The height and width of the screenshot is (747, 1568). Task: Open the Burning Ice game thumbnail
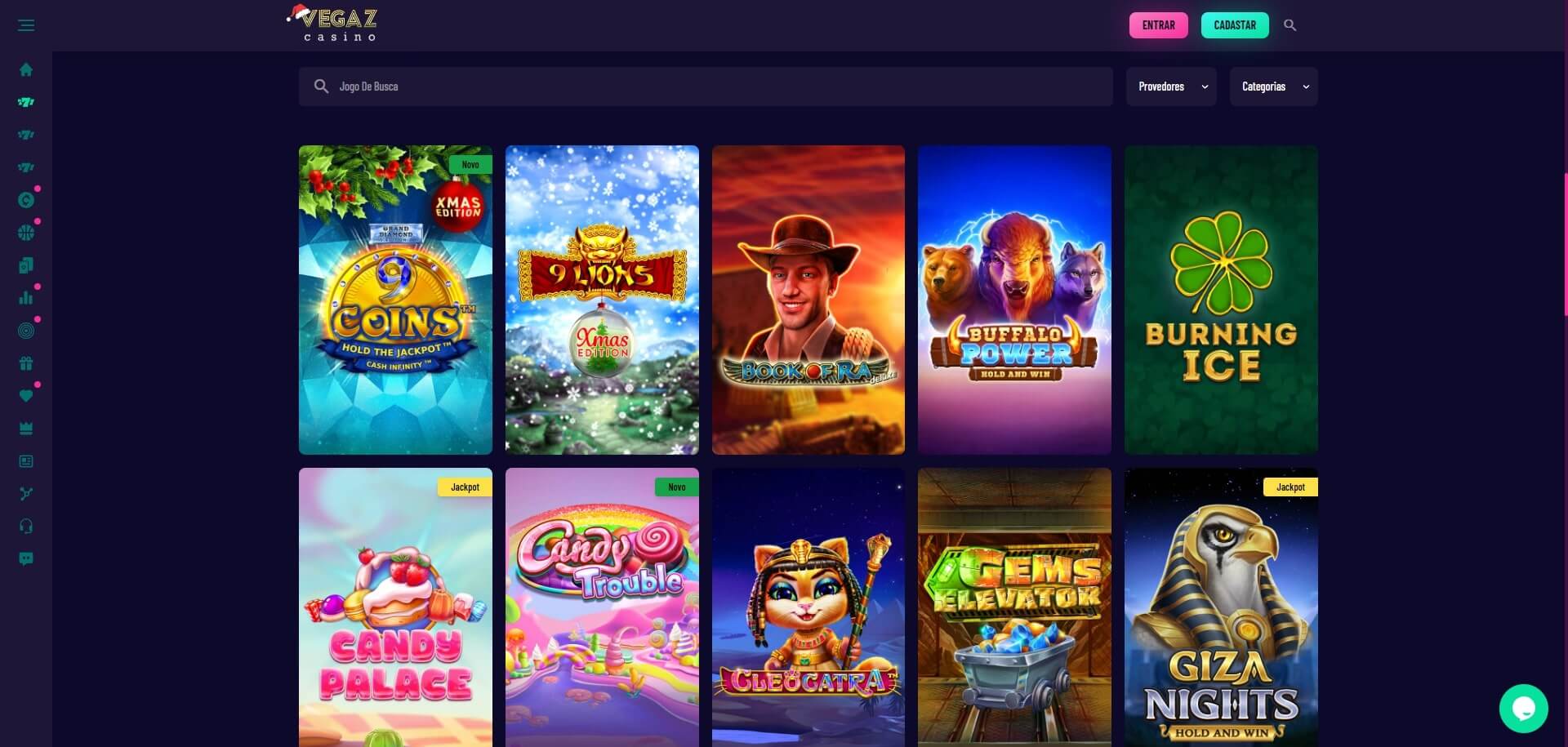(1221, 300)
